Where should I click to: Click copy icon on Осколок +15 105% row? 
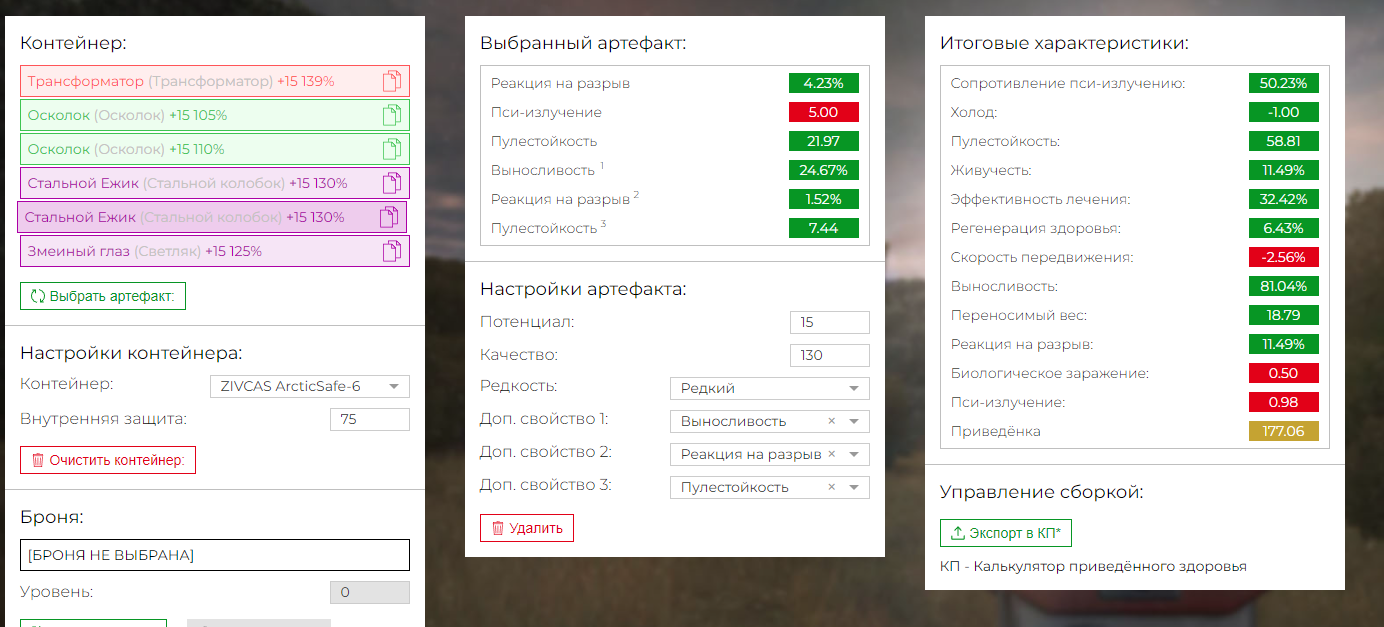pos(392,115)
